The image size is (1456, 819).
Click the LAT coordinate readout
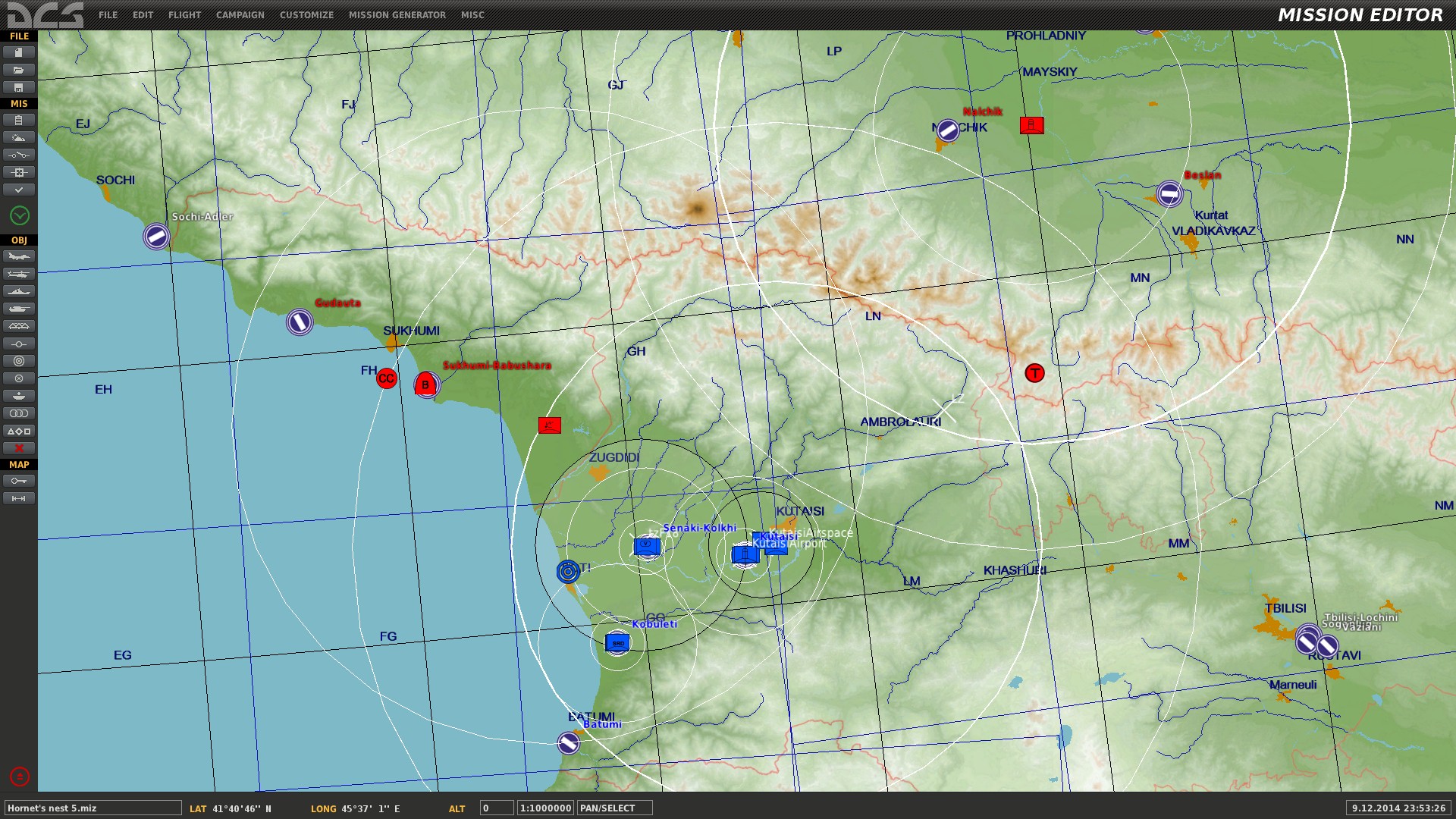click(231, 809)
